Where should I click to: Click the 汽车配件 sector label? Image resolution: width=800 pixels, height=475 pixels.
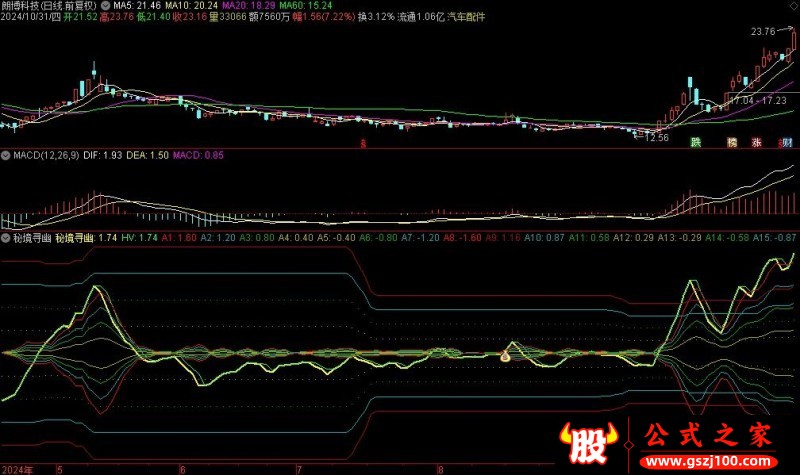click(x=466, y=17)
